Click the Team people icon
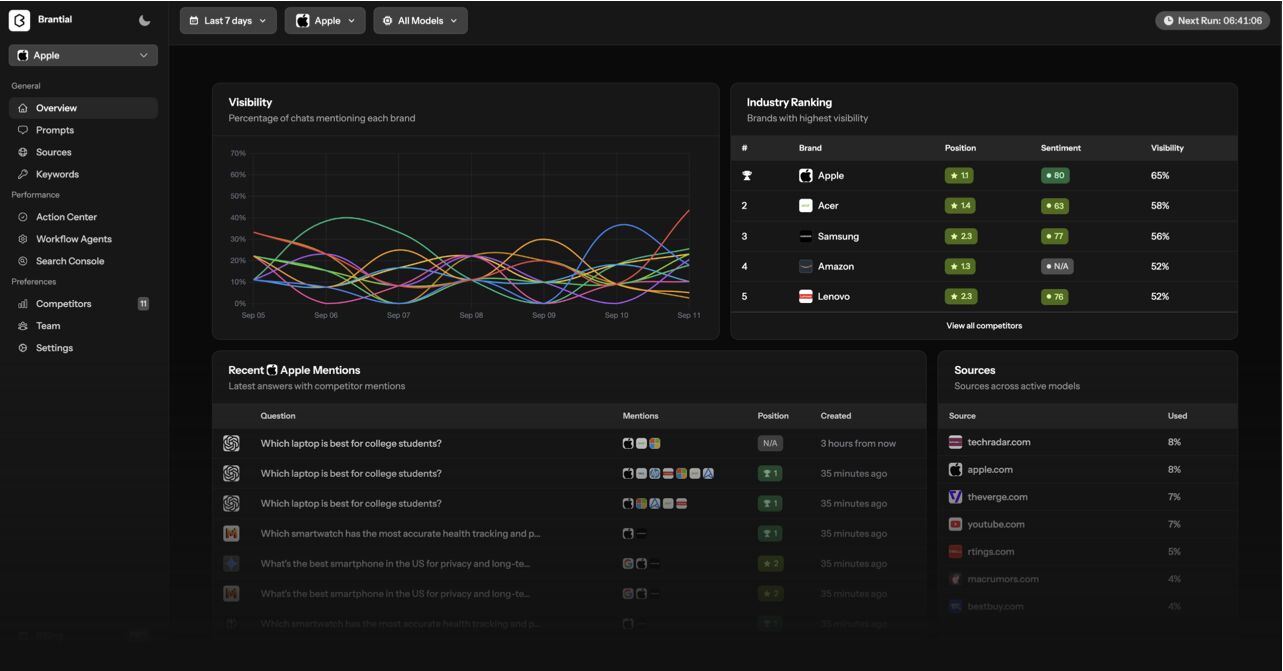Image resolution: width=1283 pixels, height=671 pixels. click(23, 326)
